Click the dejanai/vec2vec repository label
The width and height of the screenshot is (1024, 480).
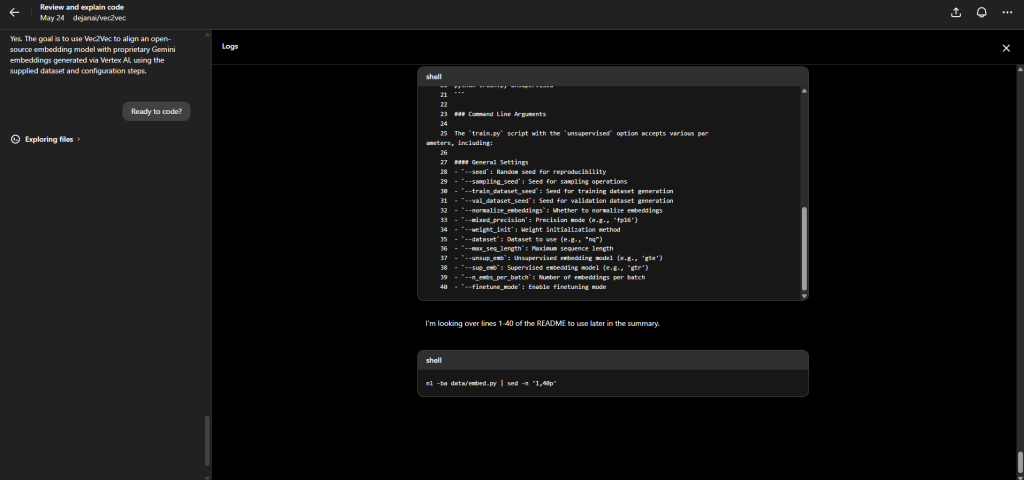pos(99,18)
